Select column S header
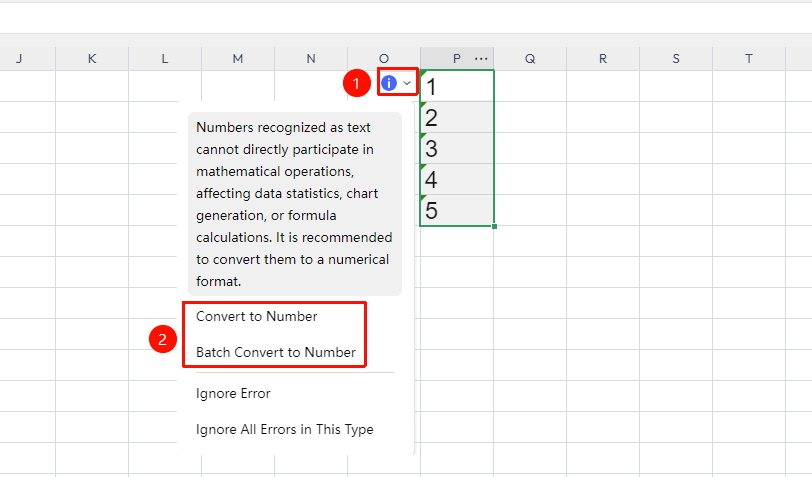812x477 pixels. point(676,59)
